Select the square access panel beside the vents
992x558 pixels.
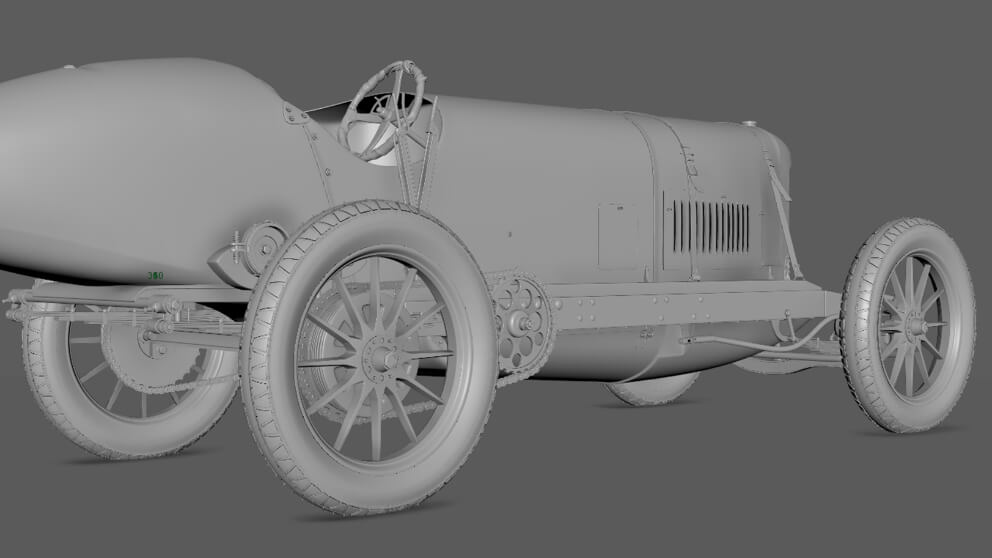coord(617,235)
